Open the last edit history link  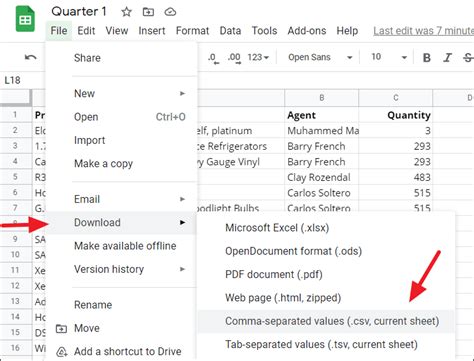(x=423, y=31)
